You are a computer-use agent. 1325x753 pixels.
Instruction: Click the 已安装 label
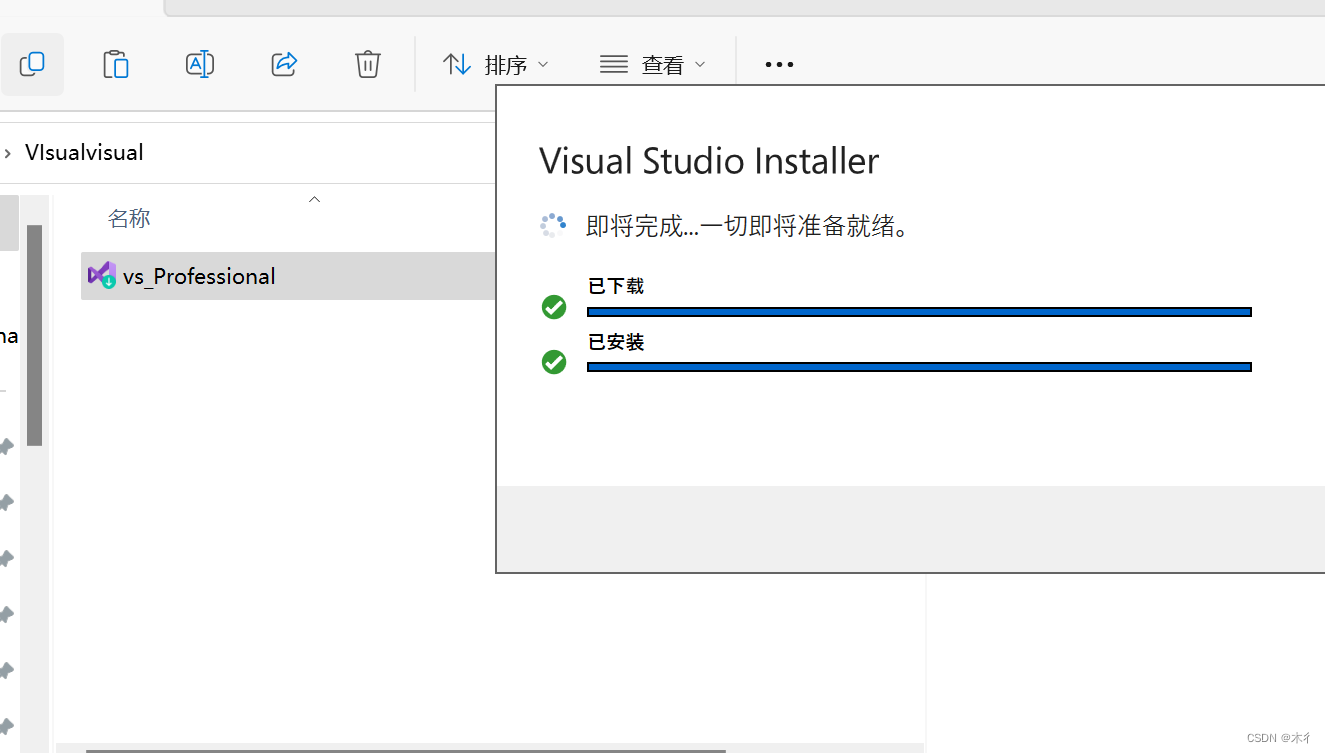[616, 343]
